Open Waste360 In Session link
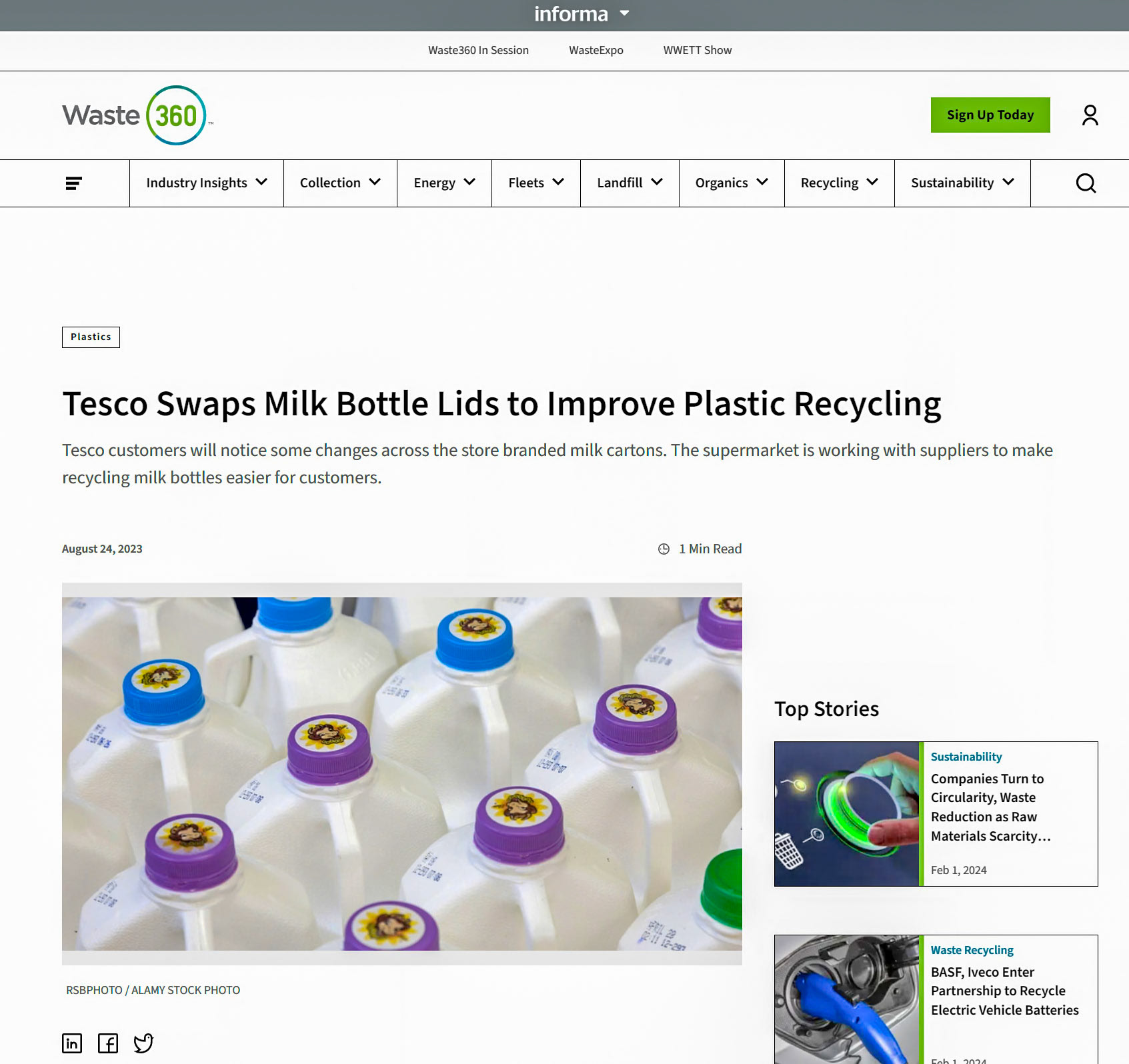The height and width of the screenshot is (1064, 1129). point(478,51)
